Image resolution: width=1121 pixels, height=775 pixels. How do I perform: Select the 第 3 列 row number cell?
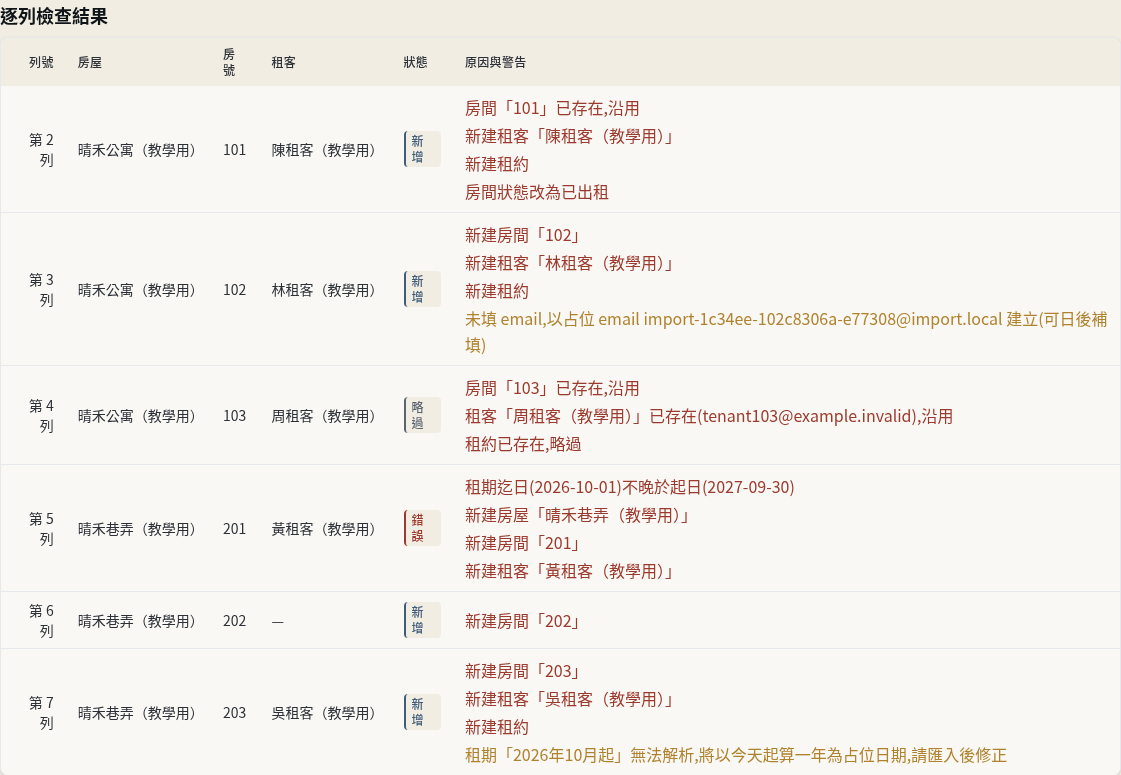(x=41, y=290)
